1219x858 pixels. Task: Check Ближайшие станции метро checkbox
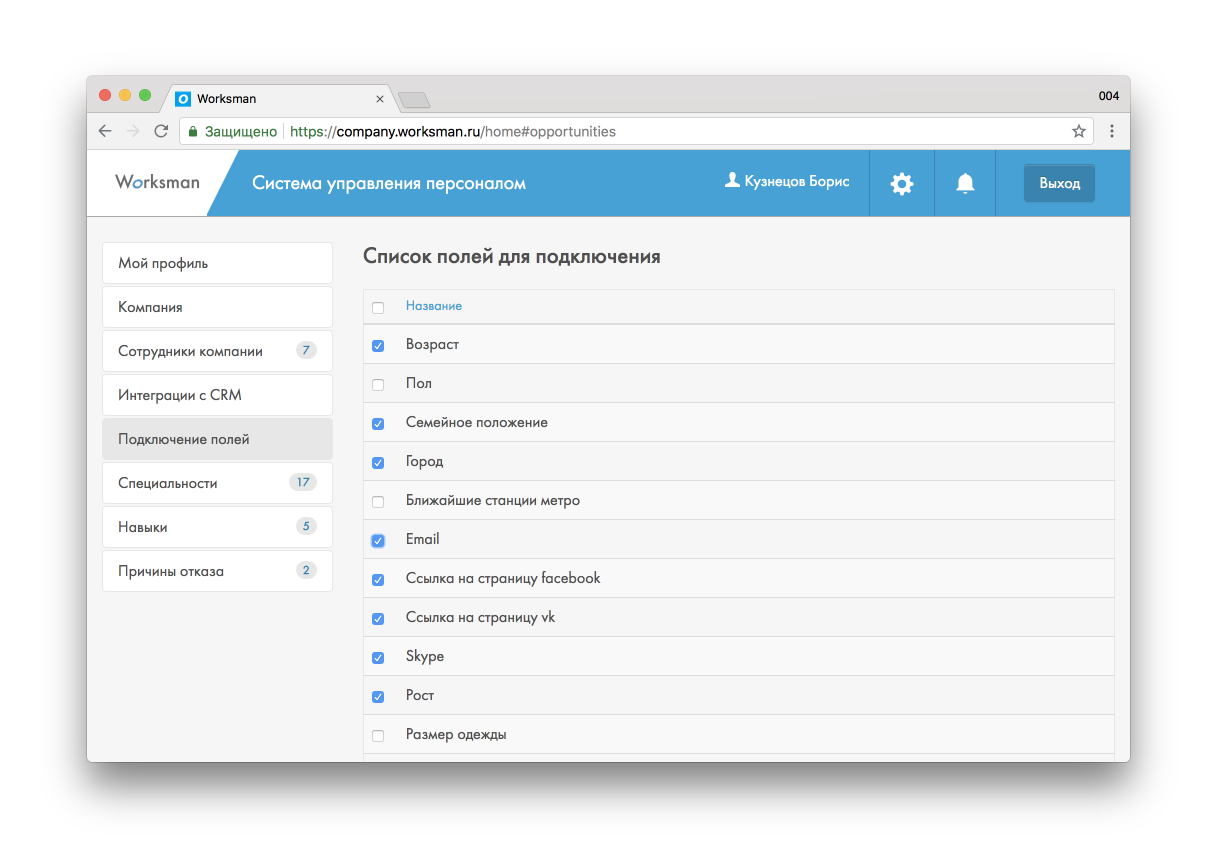click(x=378, y=502)
